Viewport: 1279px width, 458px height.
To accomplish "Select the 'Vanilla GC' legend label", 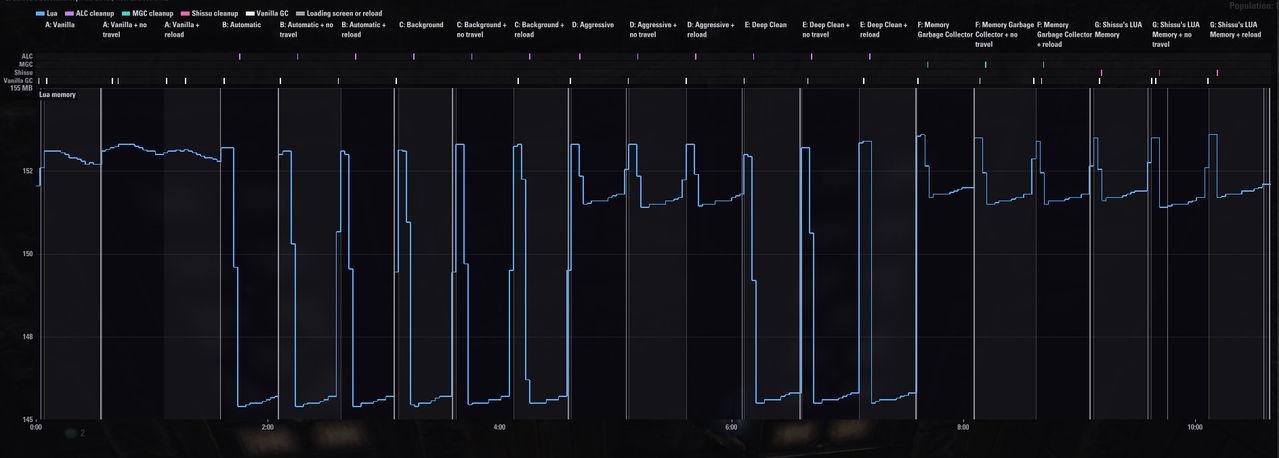I will click(272, 13).
